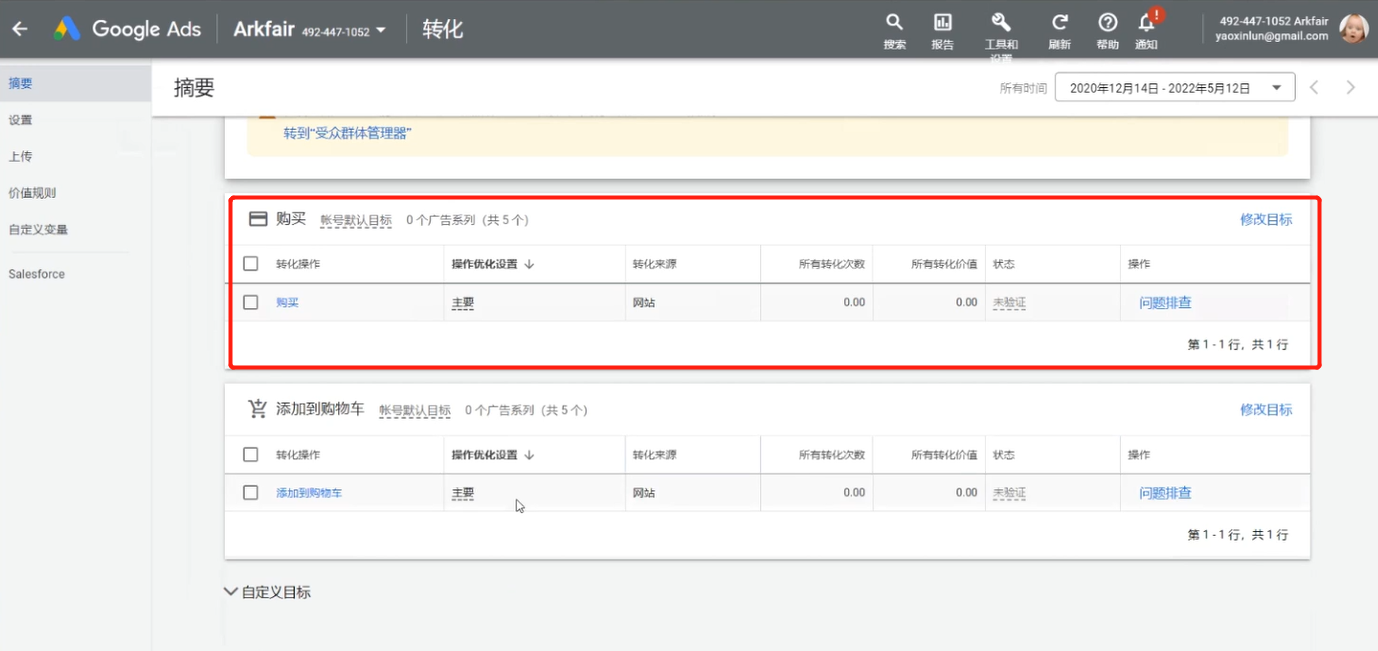This screenshot has width=1378, height=651.
Task: Check the 购买 row checkbox
Action: [250, 301]
